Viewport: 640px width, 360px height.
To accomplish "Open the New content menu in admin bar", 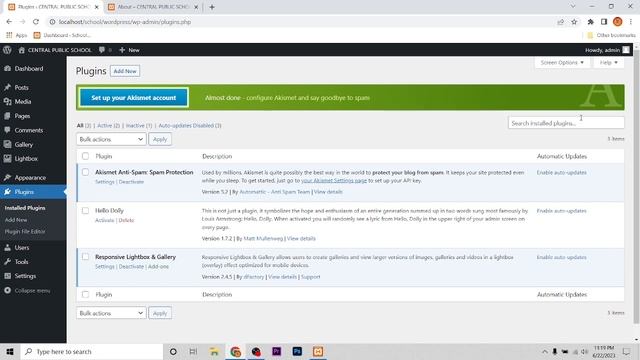I will pyautogui.click(x=129, y=50).
